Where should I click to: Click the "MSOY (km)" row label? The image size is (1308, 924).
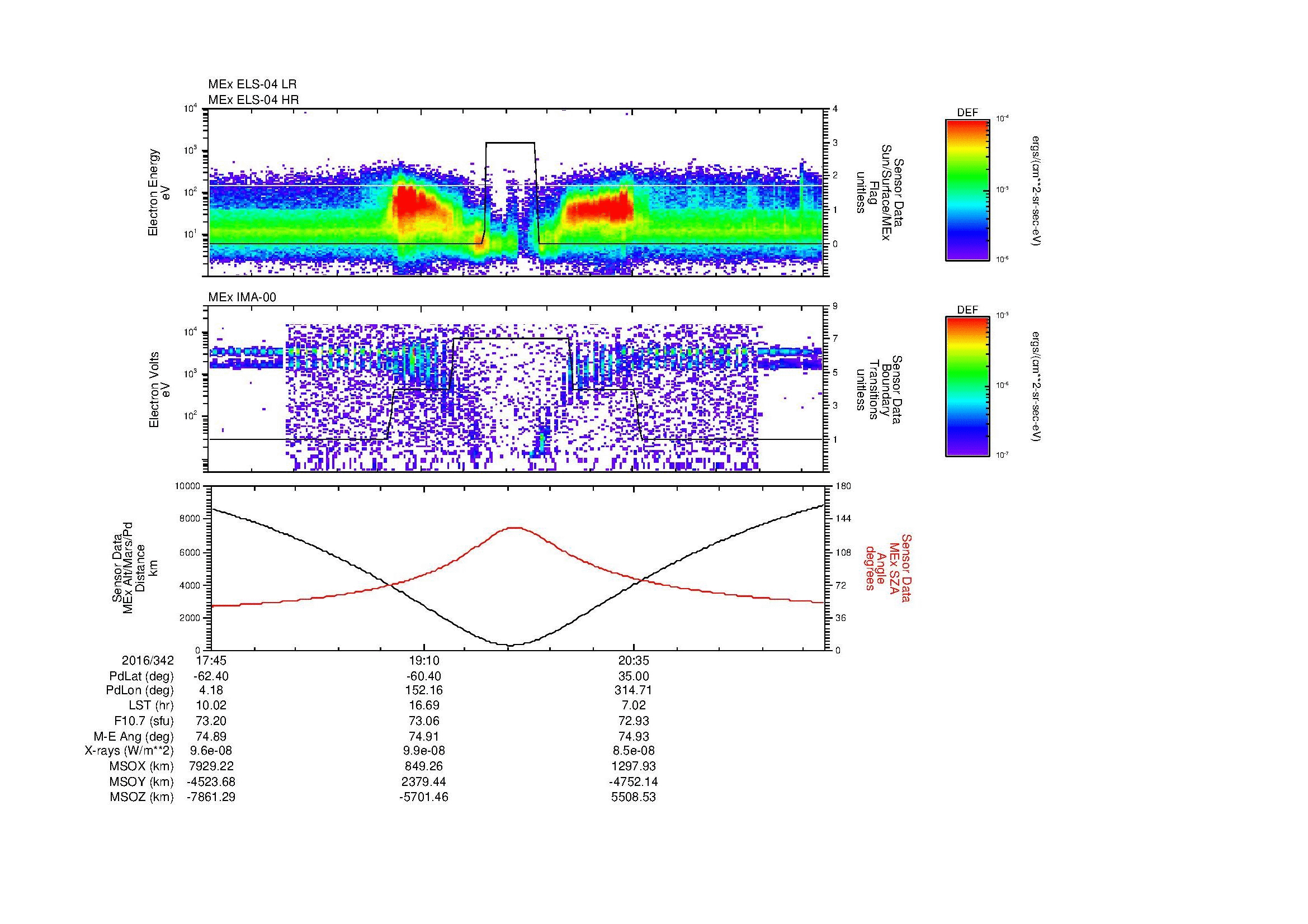click(x=141, y=781)
